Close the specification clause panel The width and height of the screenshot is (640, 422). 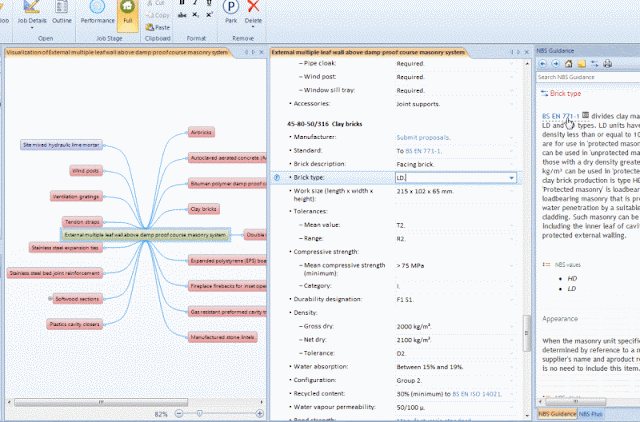[x=527, y=52]
